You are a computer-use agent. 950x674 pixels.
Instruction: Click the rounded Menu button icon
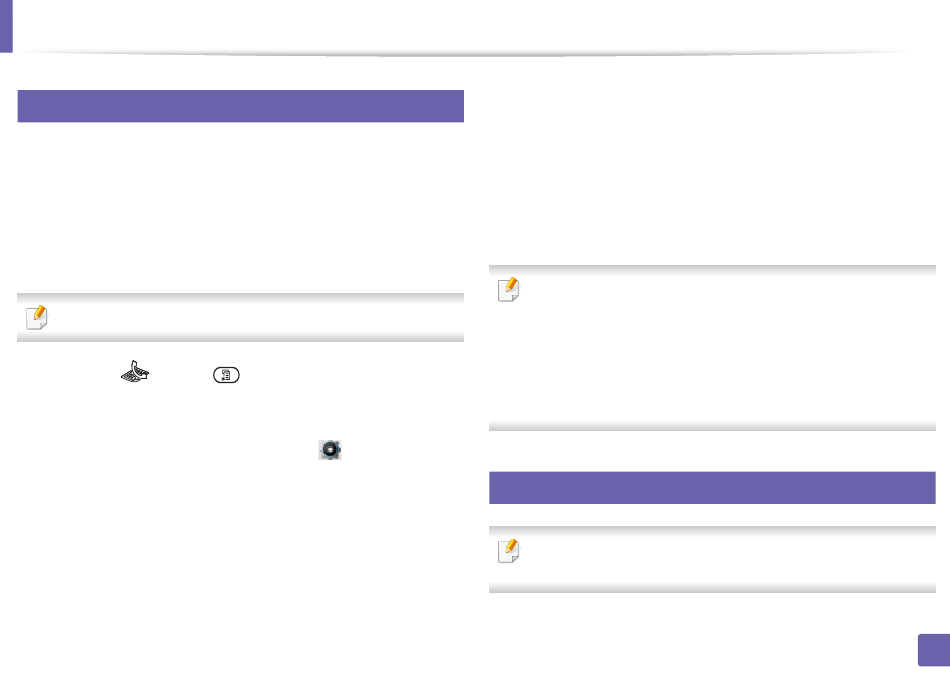point(227,376)
